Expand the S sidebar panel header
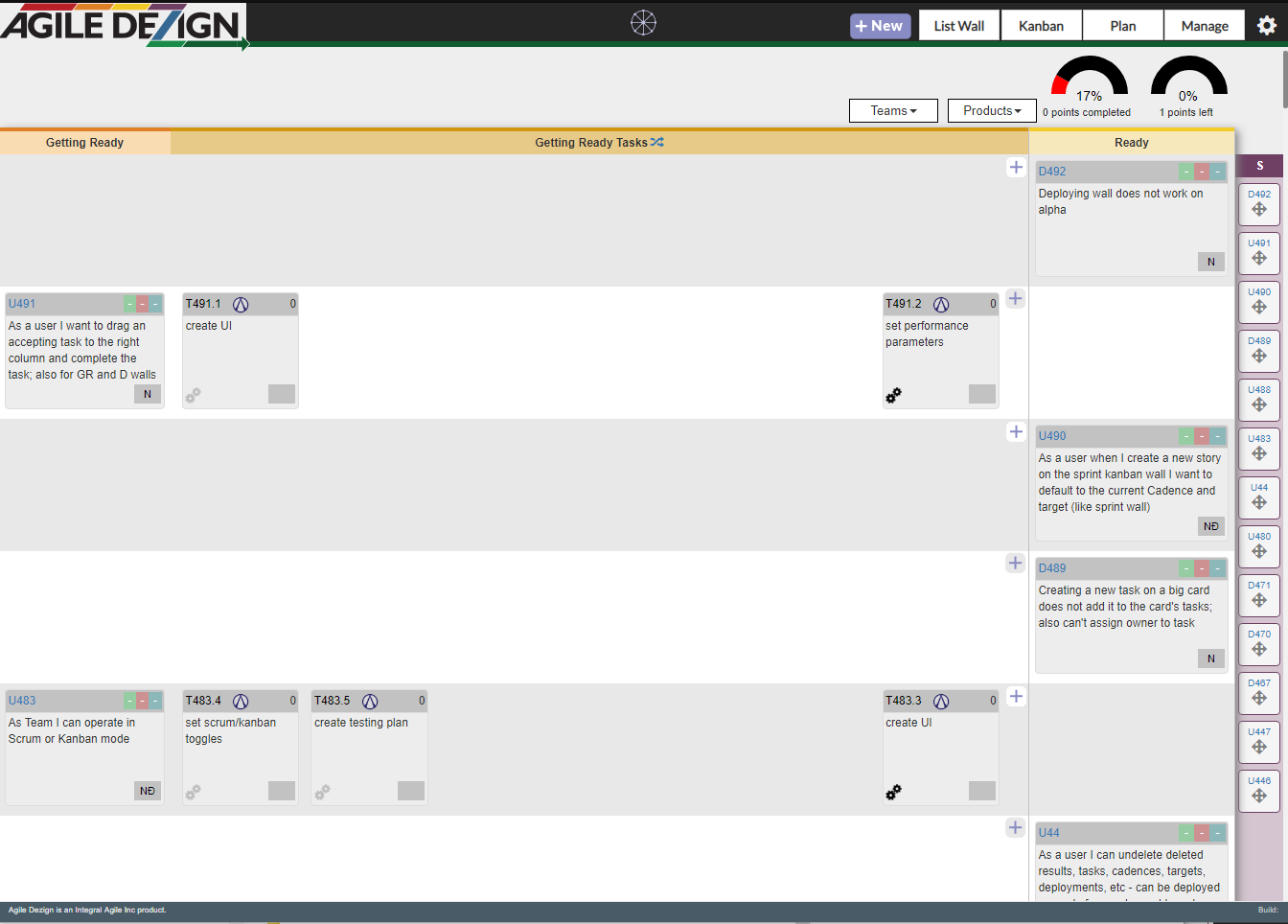 (x=1259, y=166)
